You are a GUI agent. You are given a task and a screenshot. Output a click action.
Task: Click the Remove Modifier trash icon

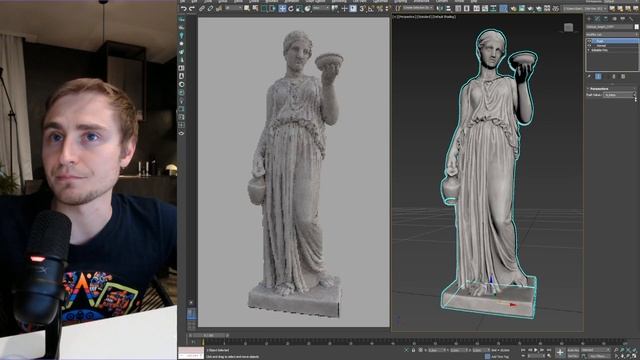click(x=614, y=76)
